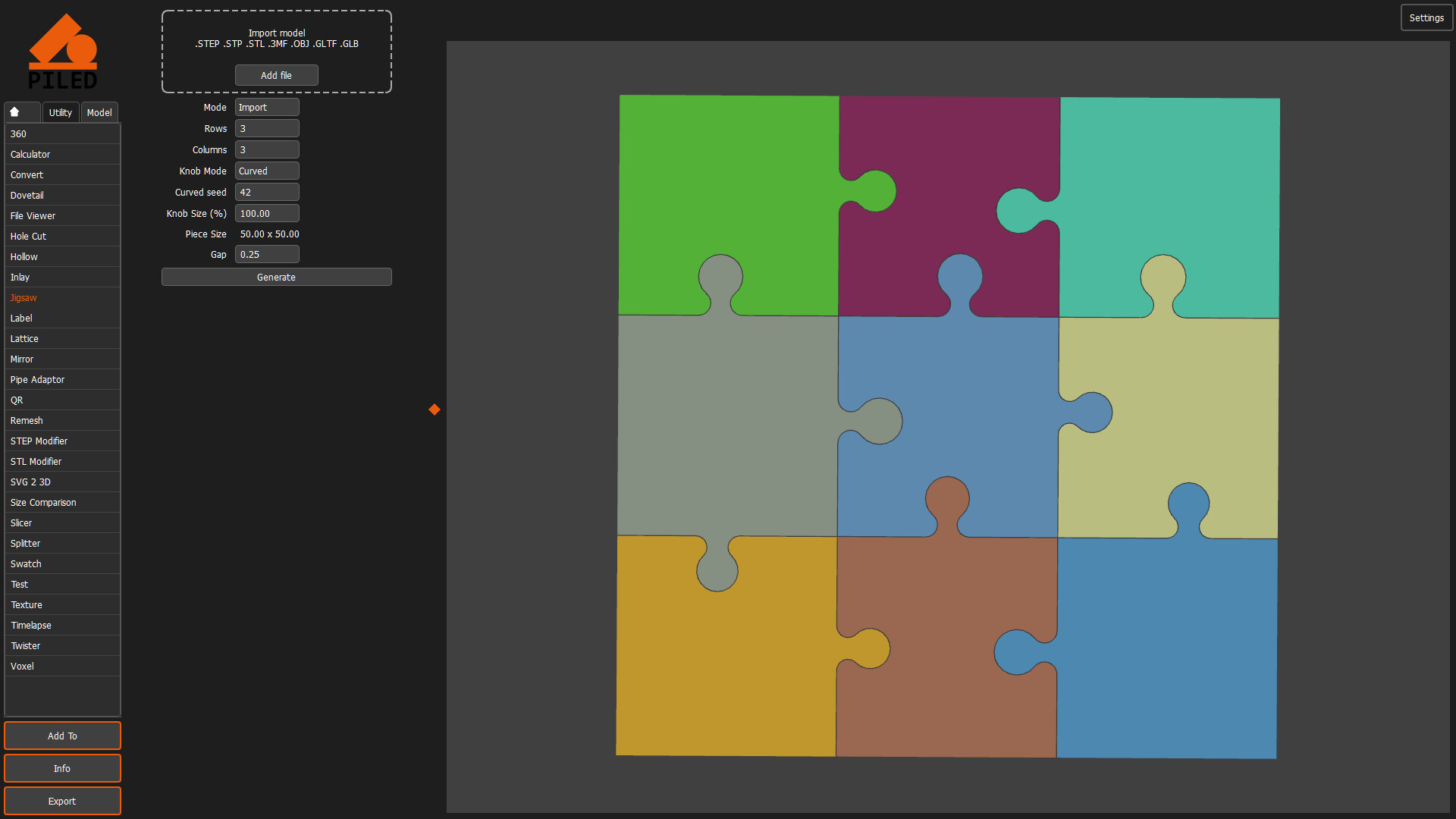
Task: Click the PILED logo
Action: point(63,52)
